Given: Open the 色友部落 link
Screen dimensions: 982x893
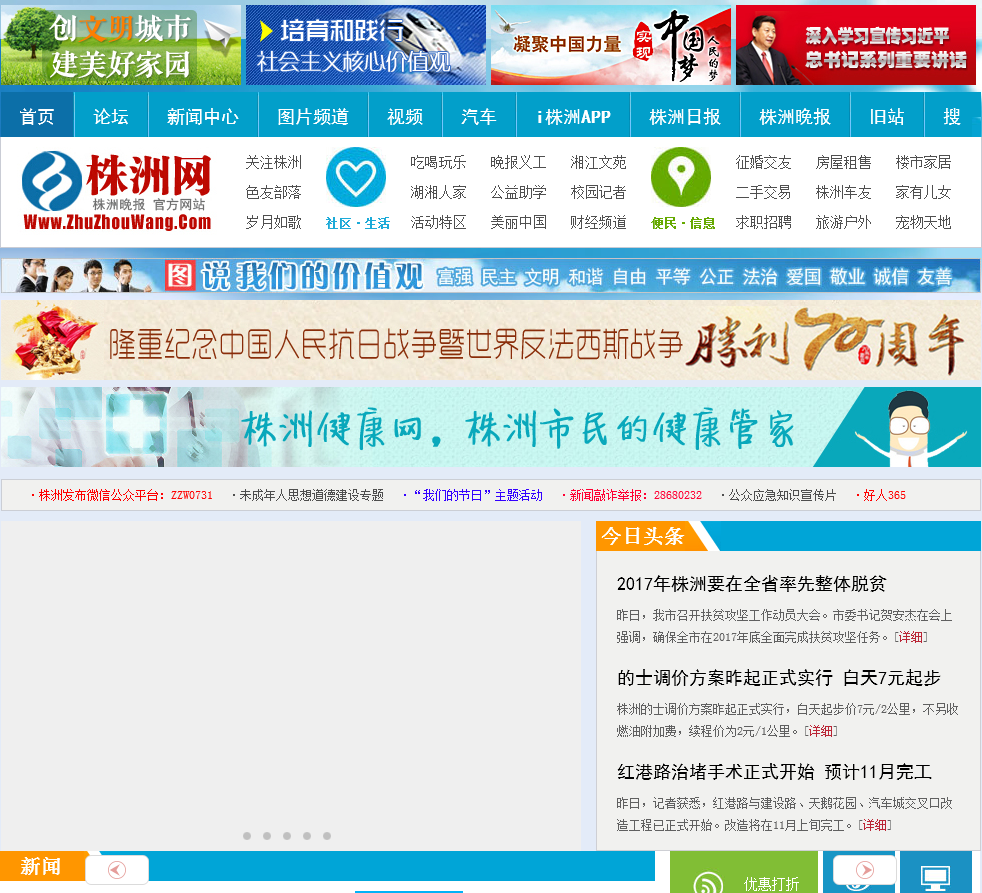Looking at the screenshot, I should [274, 192].
